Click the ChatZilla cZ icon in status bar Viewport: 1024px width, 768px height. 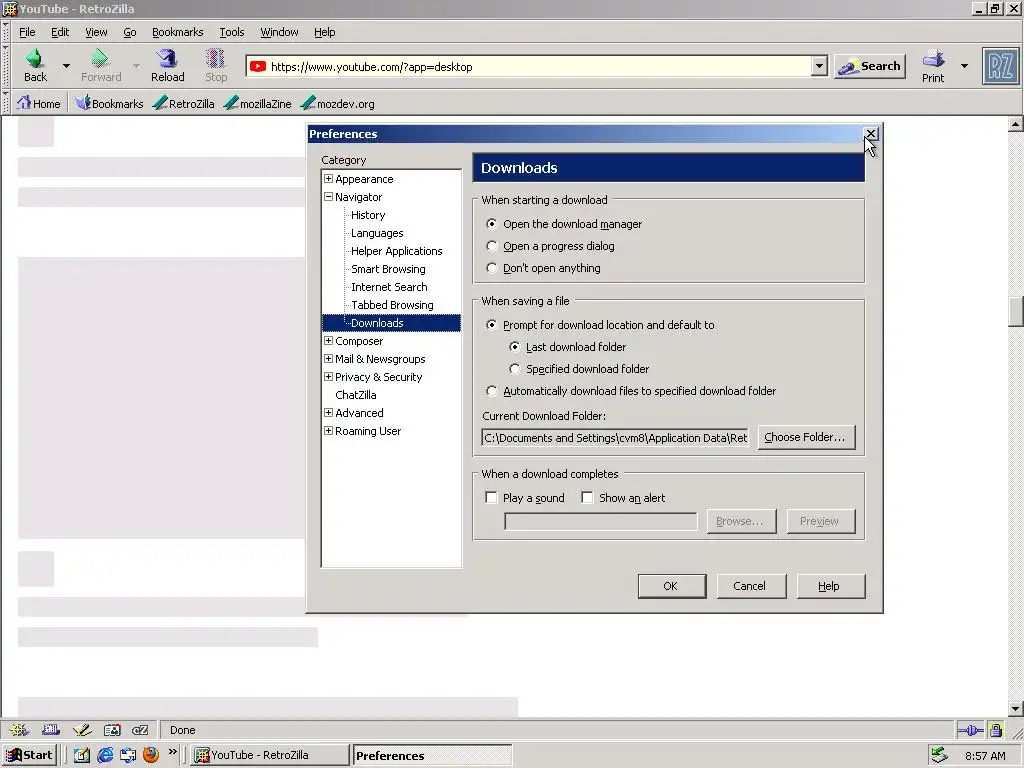[x=140, y=730]
